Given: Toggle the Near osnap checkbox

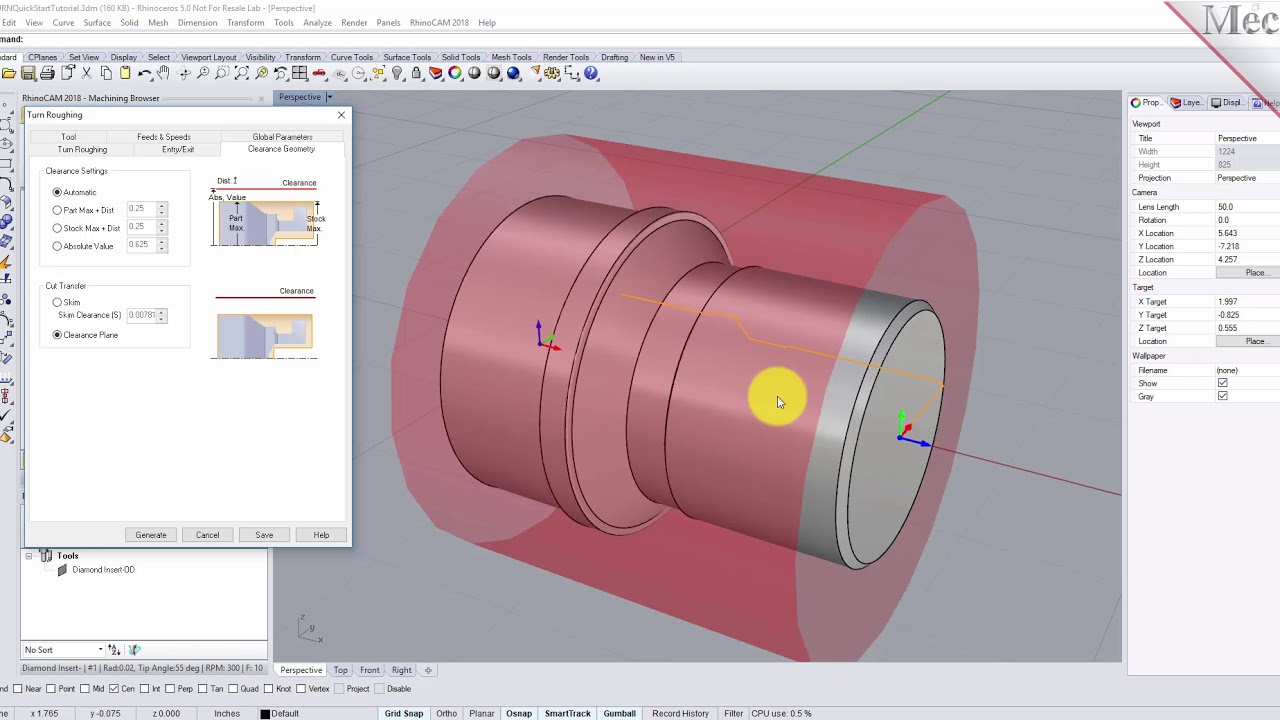Looking at the screenshot, I should (19, 689).
